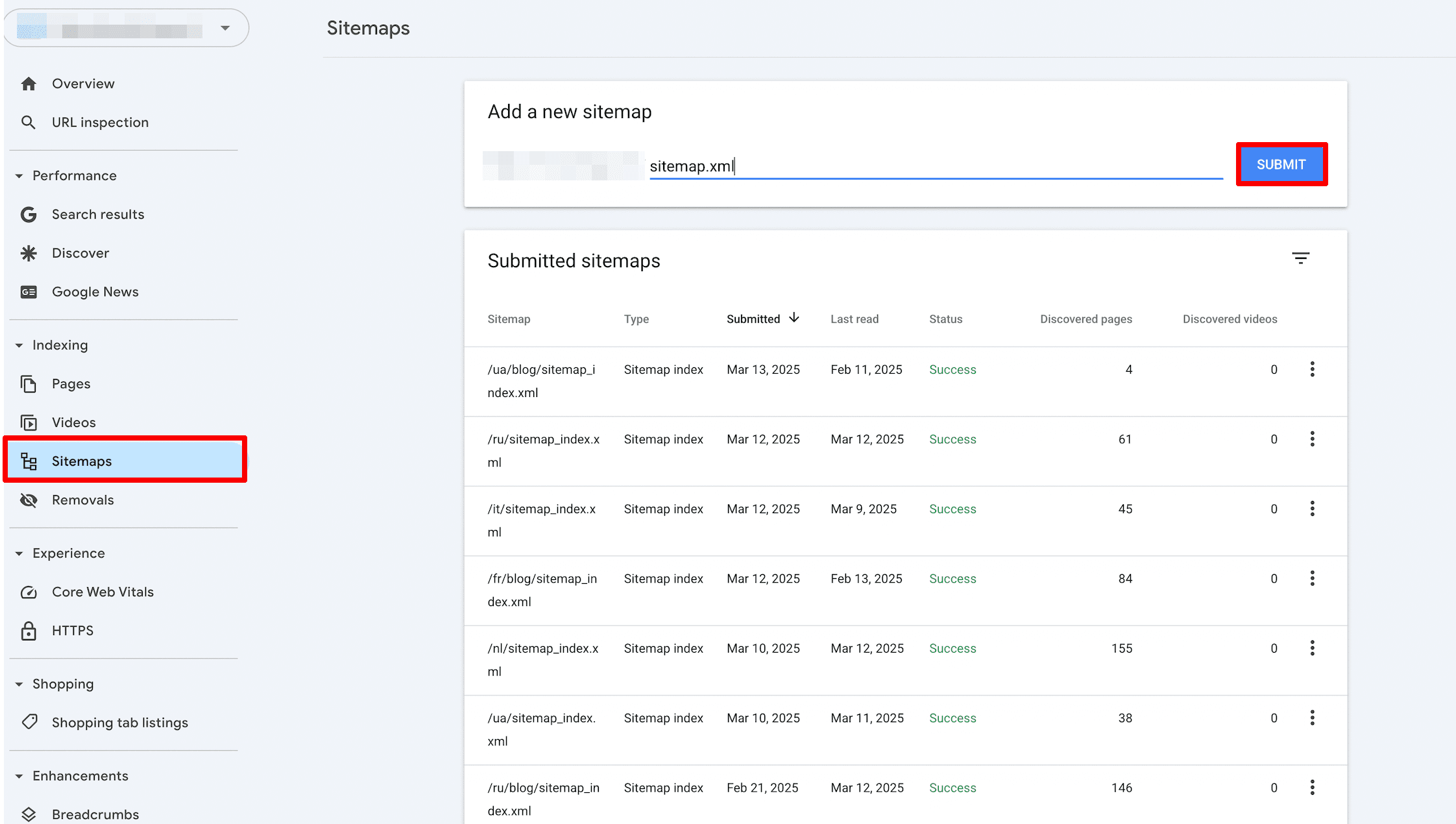This screenshot has height=824, width=1456.
Task: Click the Discover asterisk icon
Action: click(29, 253)
